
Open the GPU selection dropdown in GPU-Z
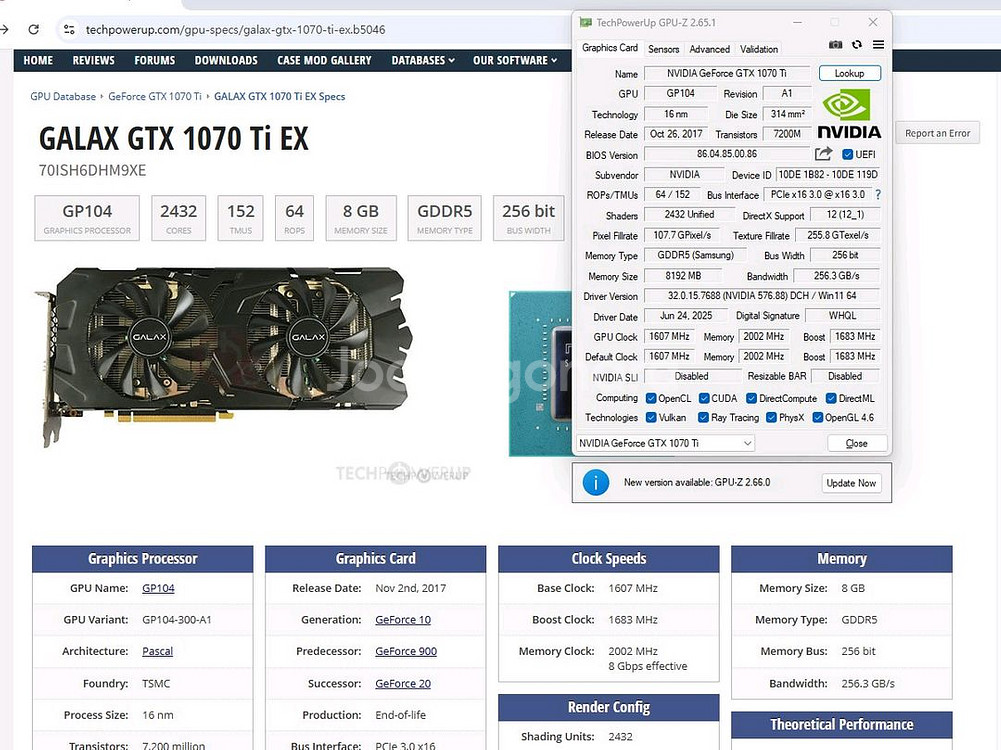pos(665,443)
